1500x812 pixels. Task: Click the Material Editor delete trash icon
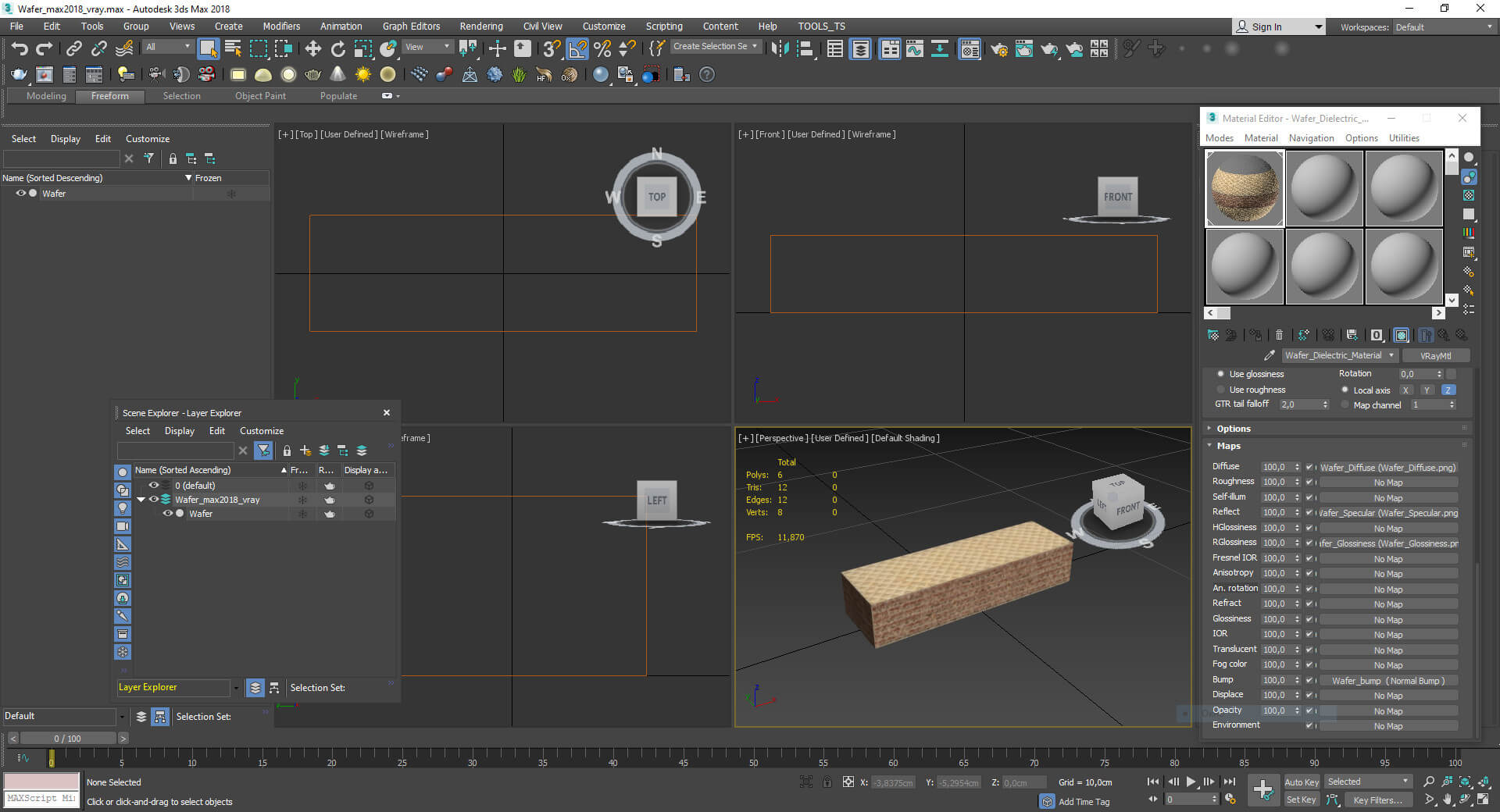pyautogui.click(x=1279, y=335)
